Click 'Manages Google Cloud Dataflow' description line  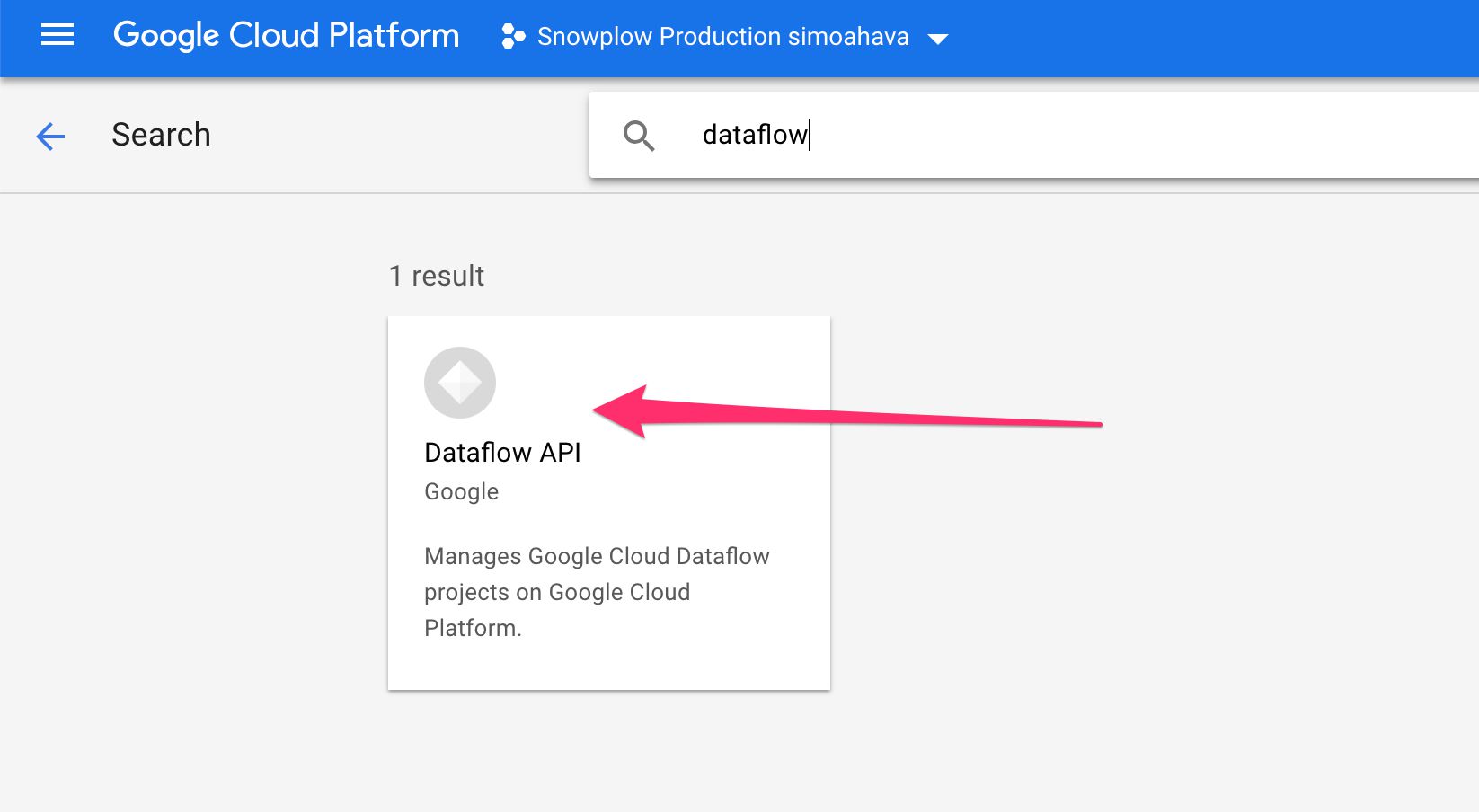click(597, 556)
